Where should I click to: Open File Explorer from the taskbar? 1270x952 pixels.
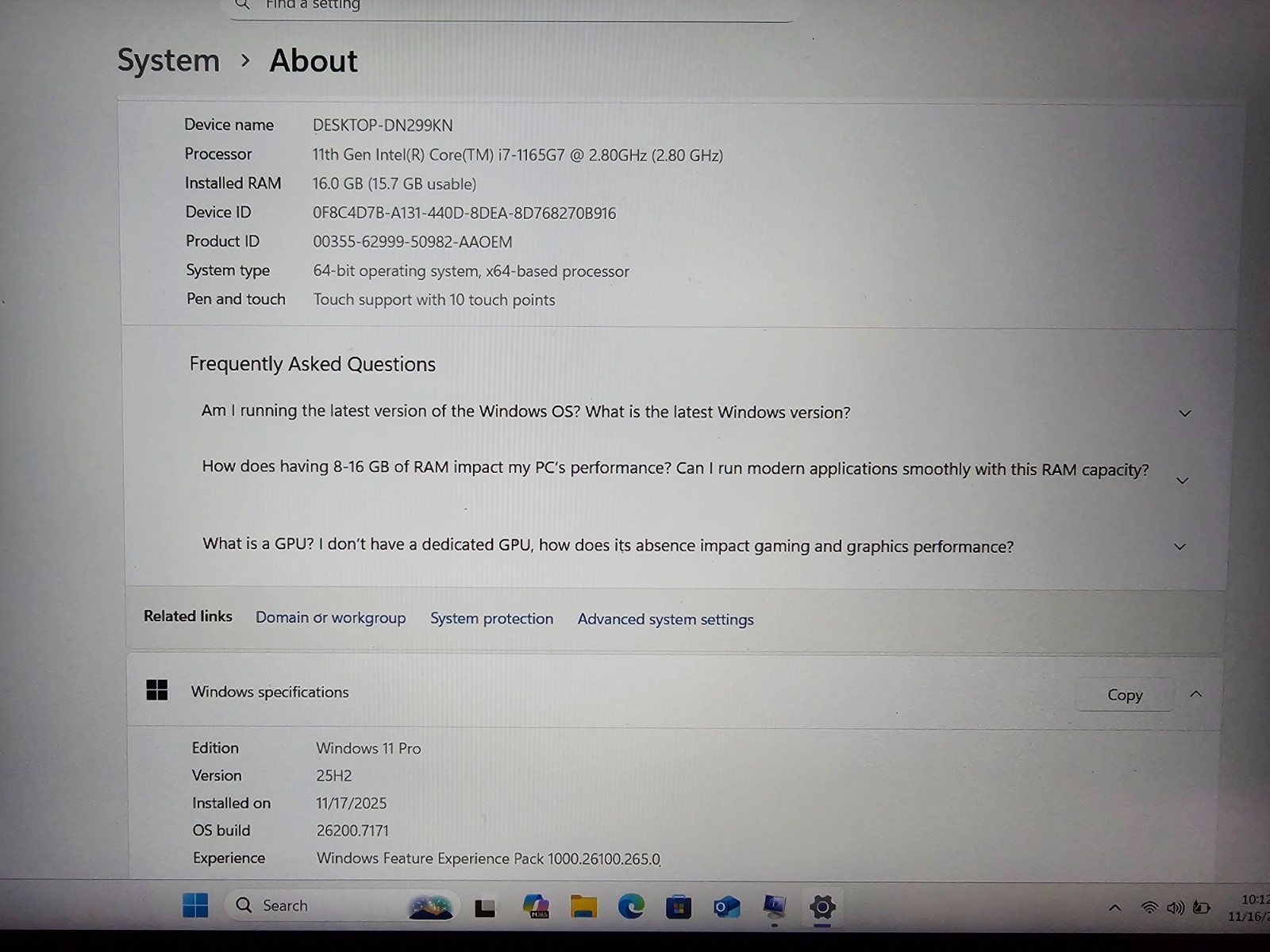coord(583,906)
